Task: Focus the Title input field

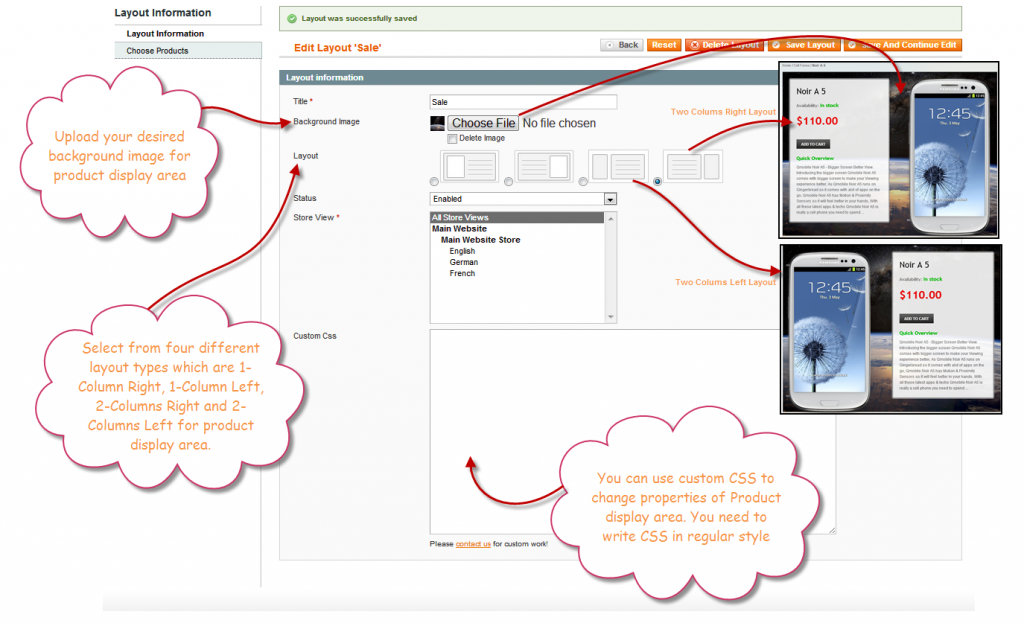Action: point(523,102)
